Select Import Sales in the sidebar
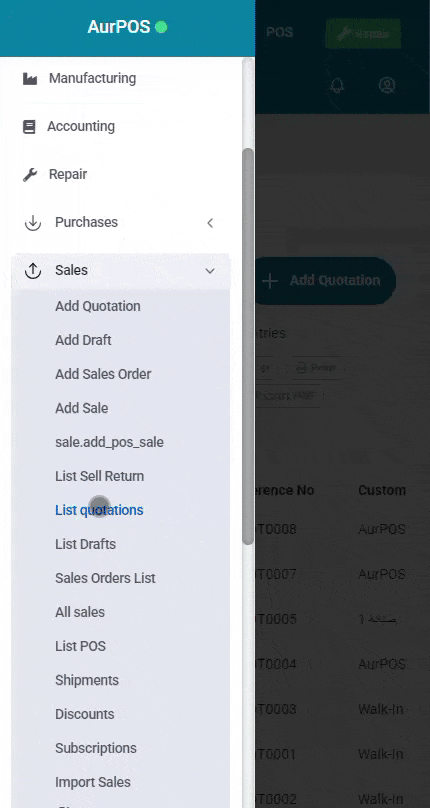430x808 pixels. [93, 782]
